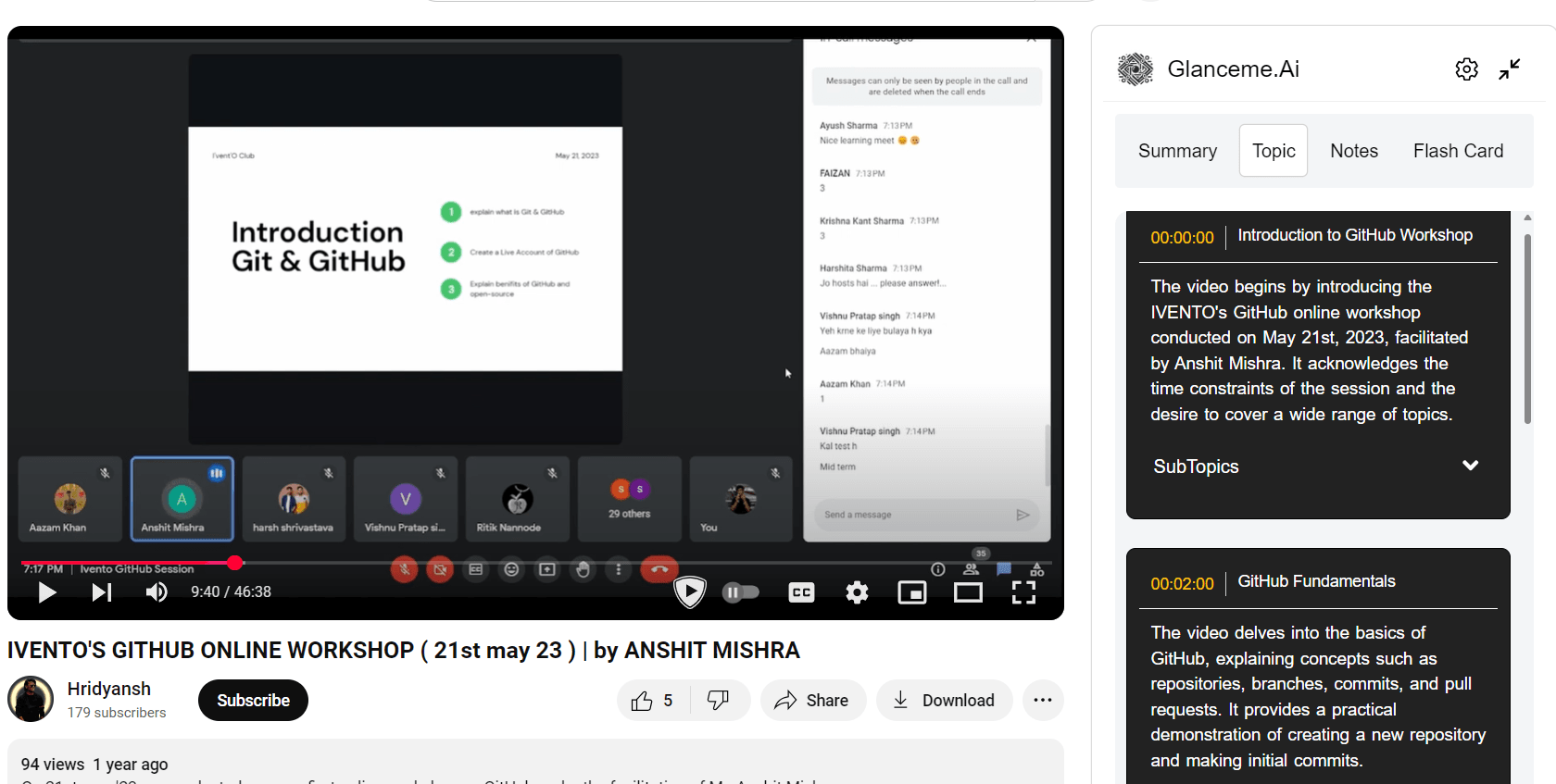The width and height of the screenshot is (1556, 784).
Task: Seek on the red video progress bar
Action: pyautogui.click(x=127, y=563)
